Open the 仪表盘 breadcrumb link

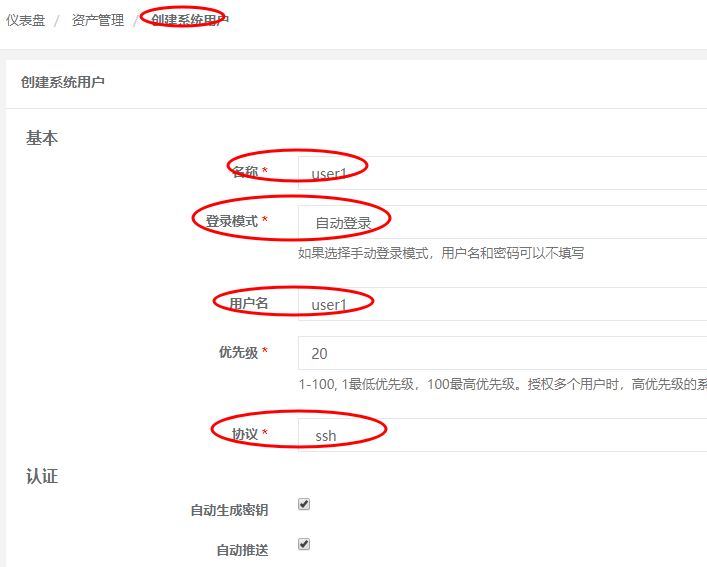pyautogui.click(x=26, y=20)
